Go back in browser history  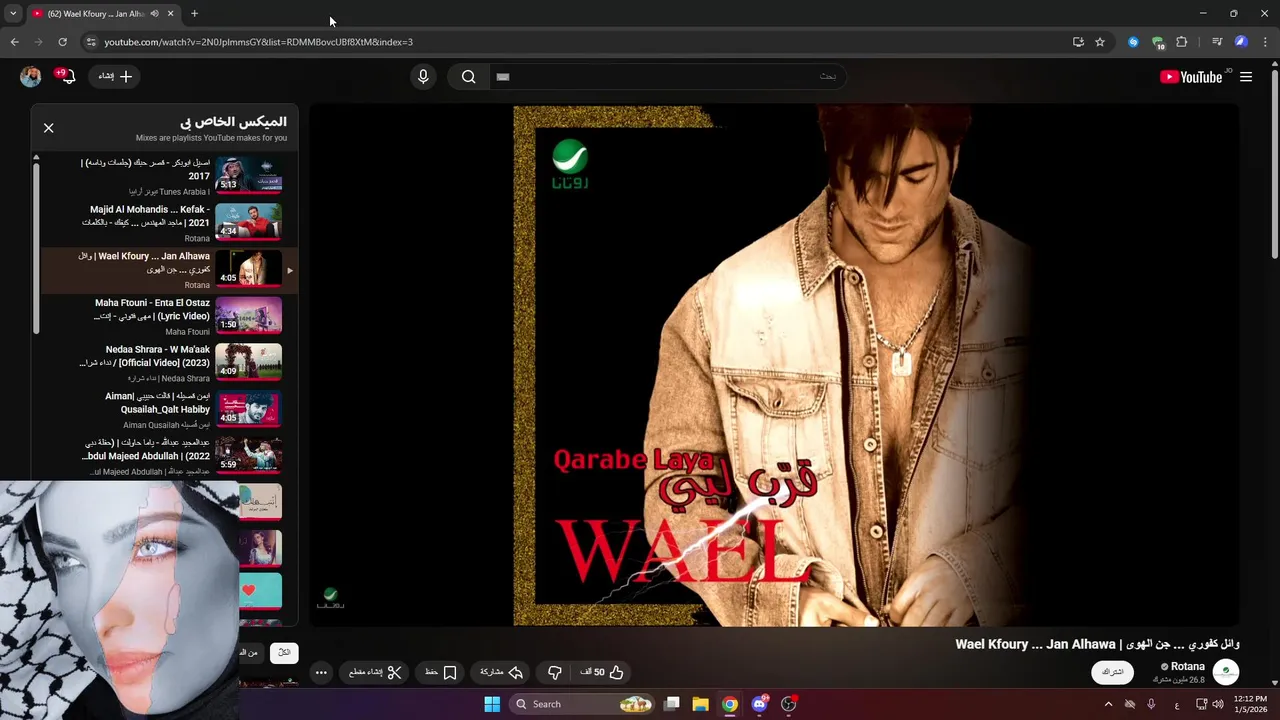click(14, 42)
